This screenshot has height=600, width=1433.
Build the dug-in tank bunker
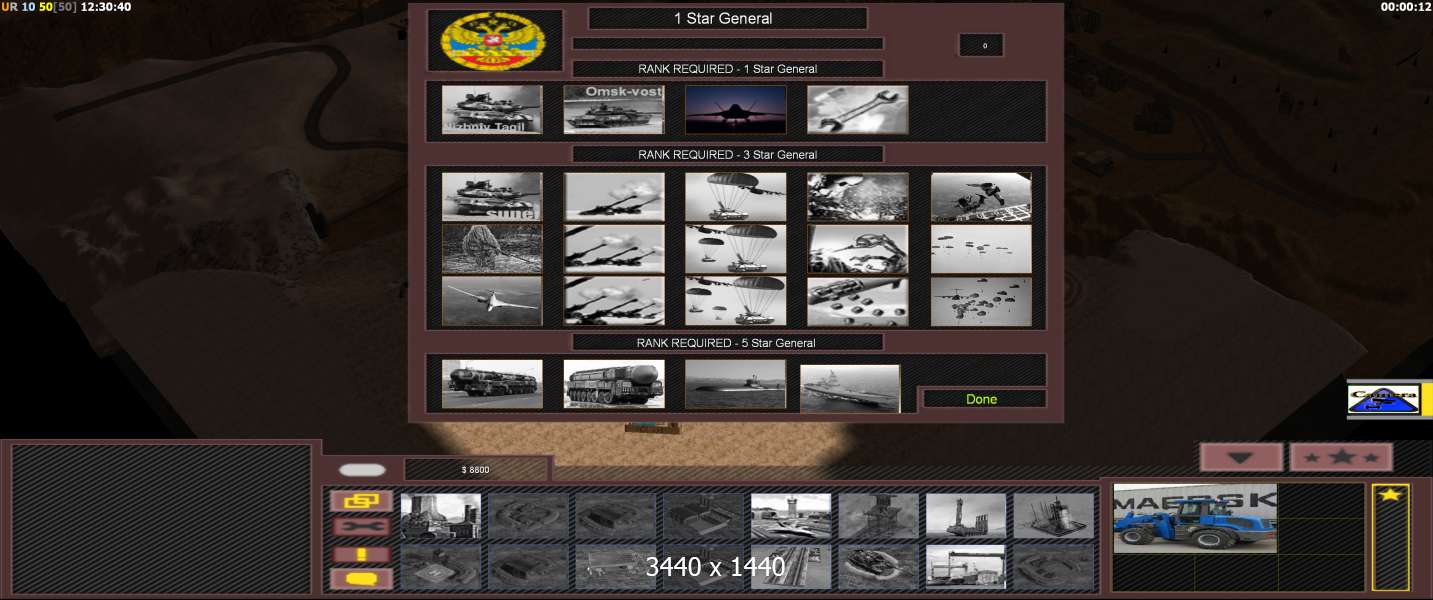tap(879, 566)
